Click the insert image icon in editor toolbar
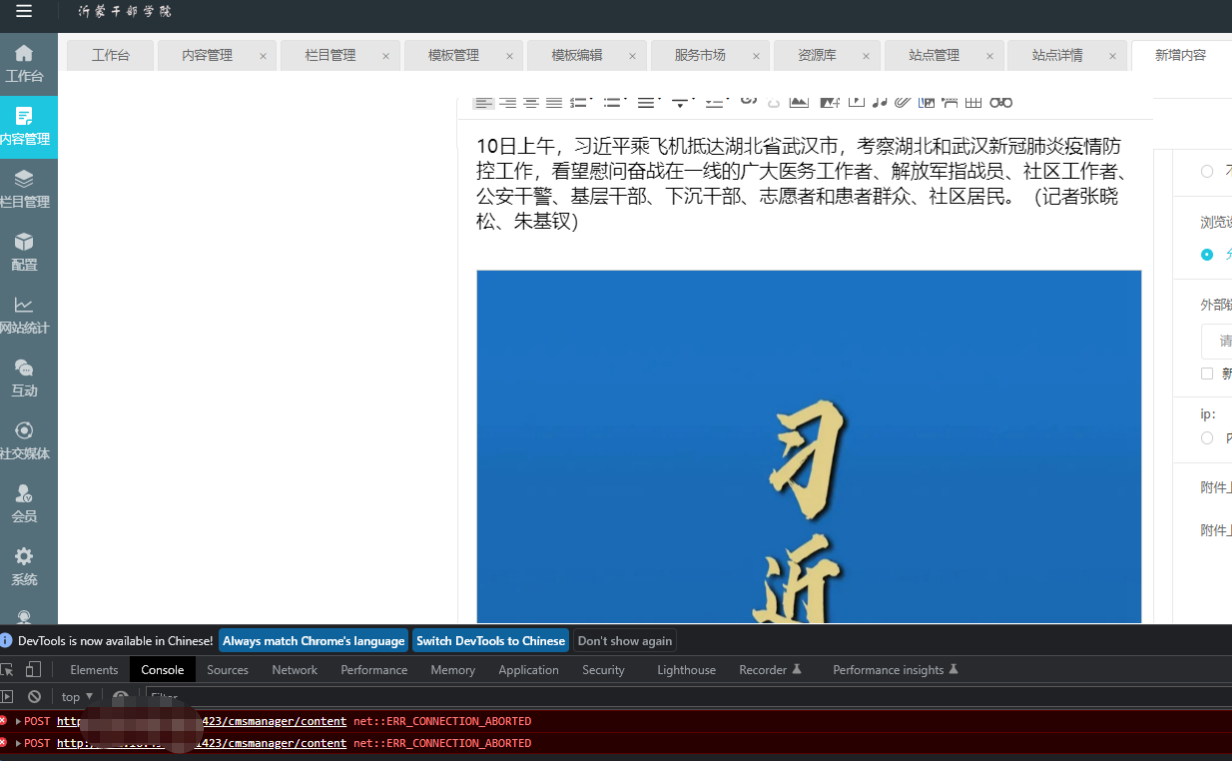 pyautogui.click(x=798, y=101)
